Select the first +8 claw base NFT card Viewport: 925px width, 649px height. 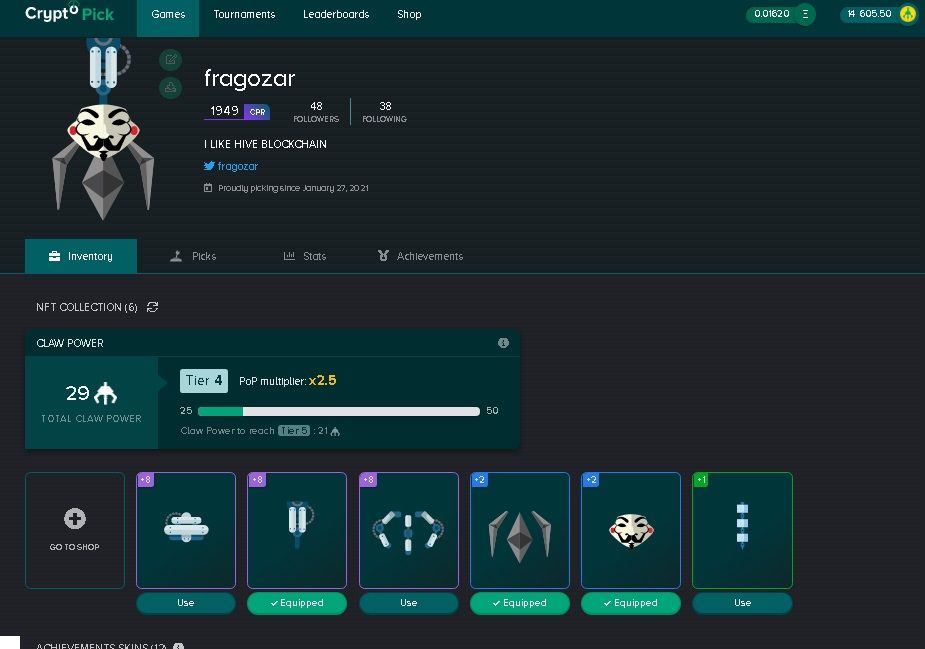tap(186, 530)
